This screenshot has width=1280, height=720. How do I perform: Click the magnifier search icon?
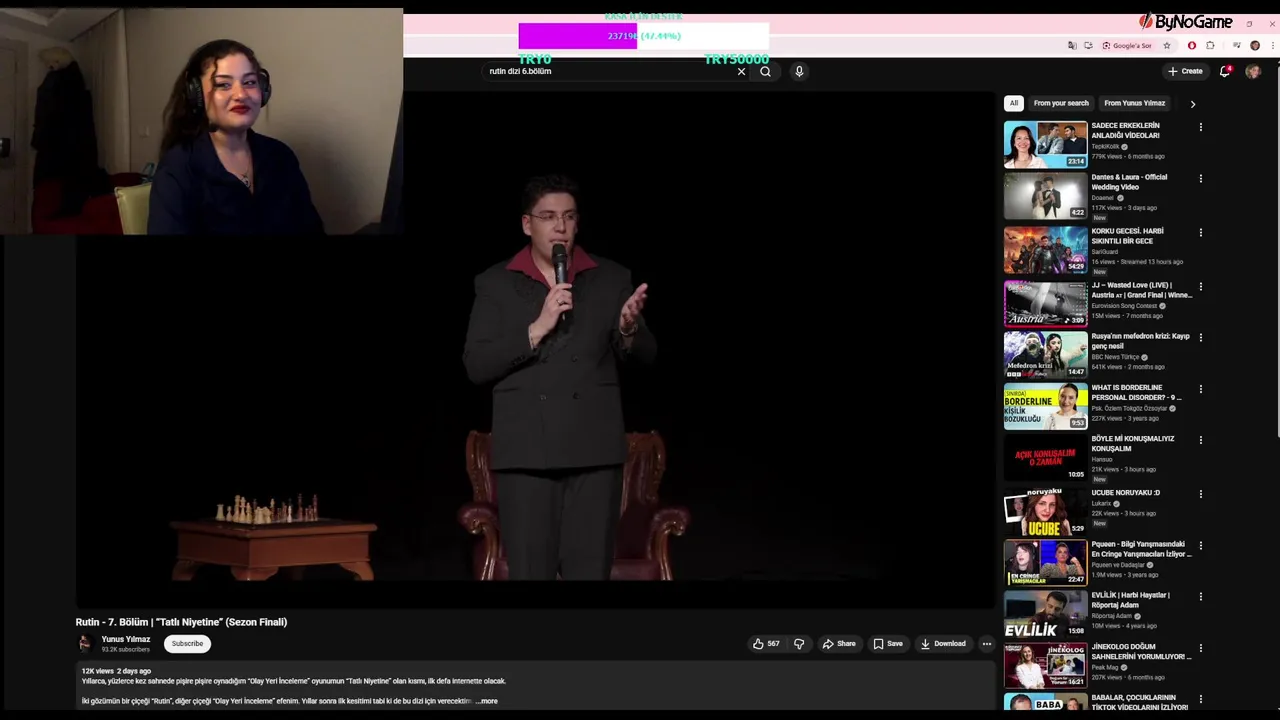[765, 71]
